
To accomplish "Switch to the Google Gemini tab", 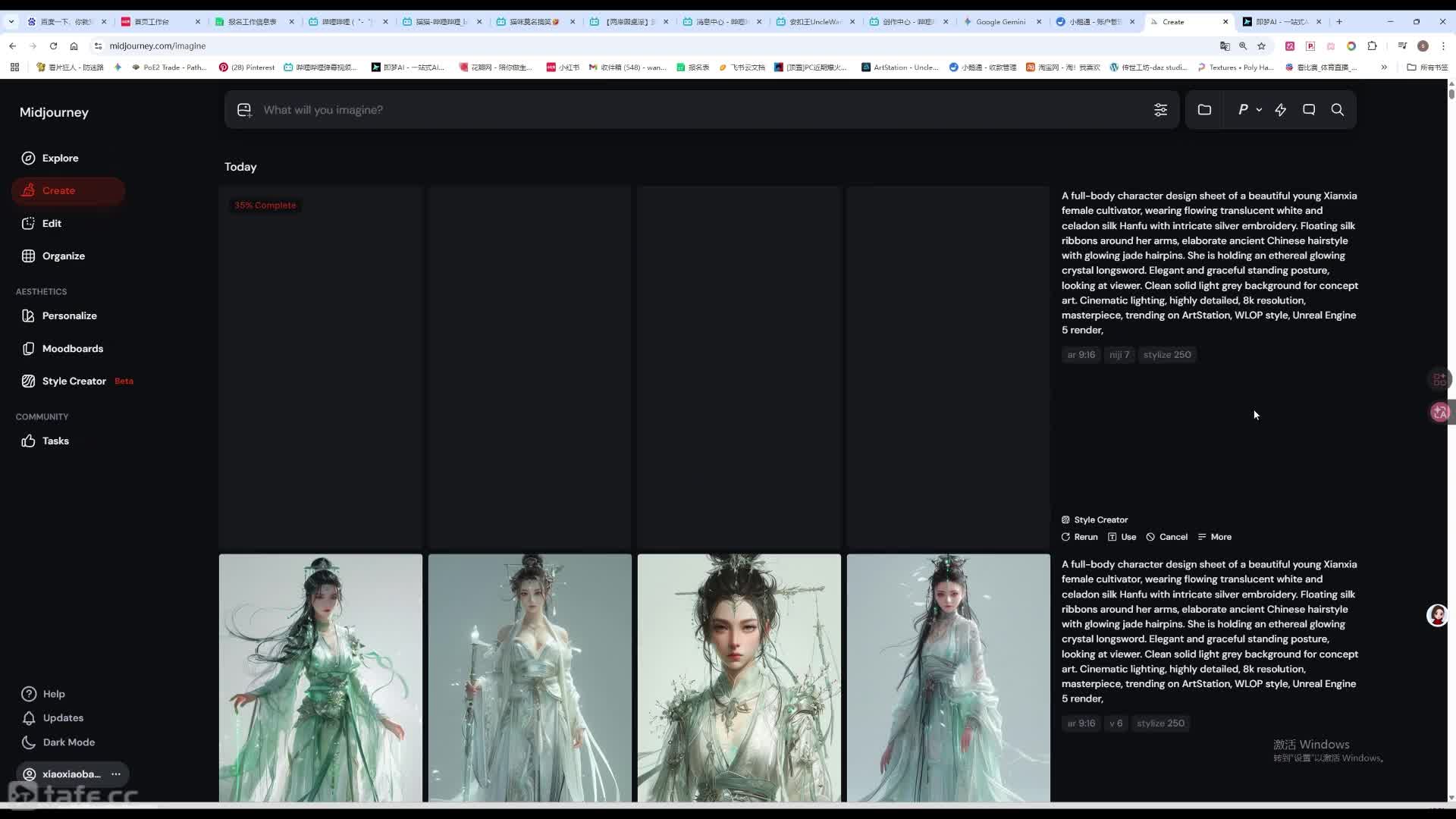I will 1003,21.
